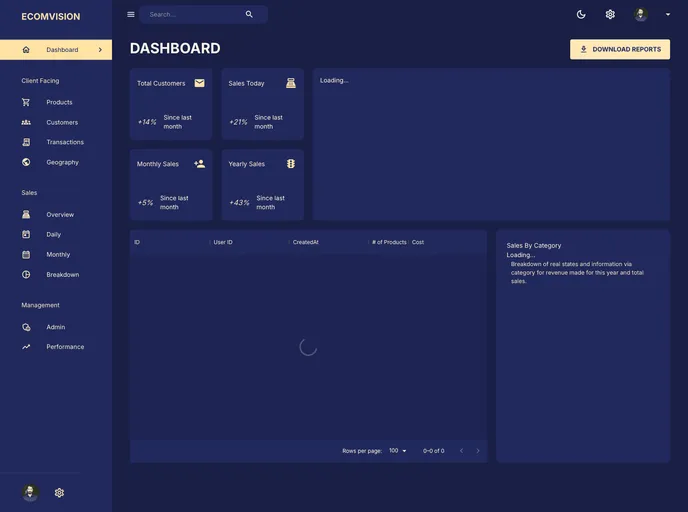Click the Breakdown pie chart icon
The image size is (688, 512).
[x=26, y=275]
